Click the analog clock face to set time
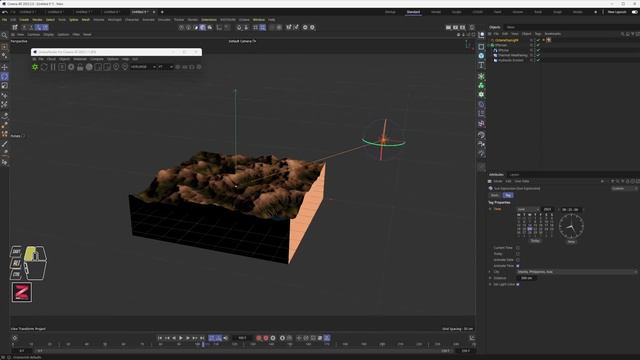 571,226
